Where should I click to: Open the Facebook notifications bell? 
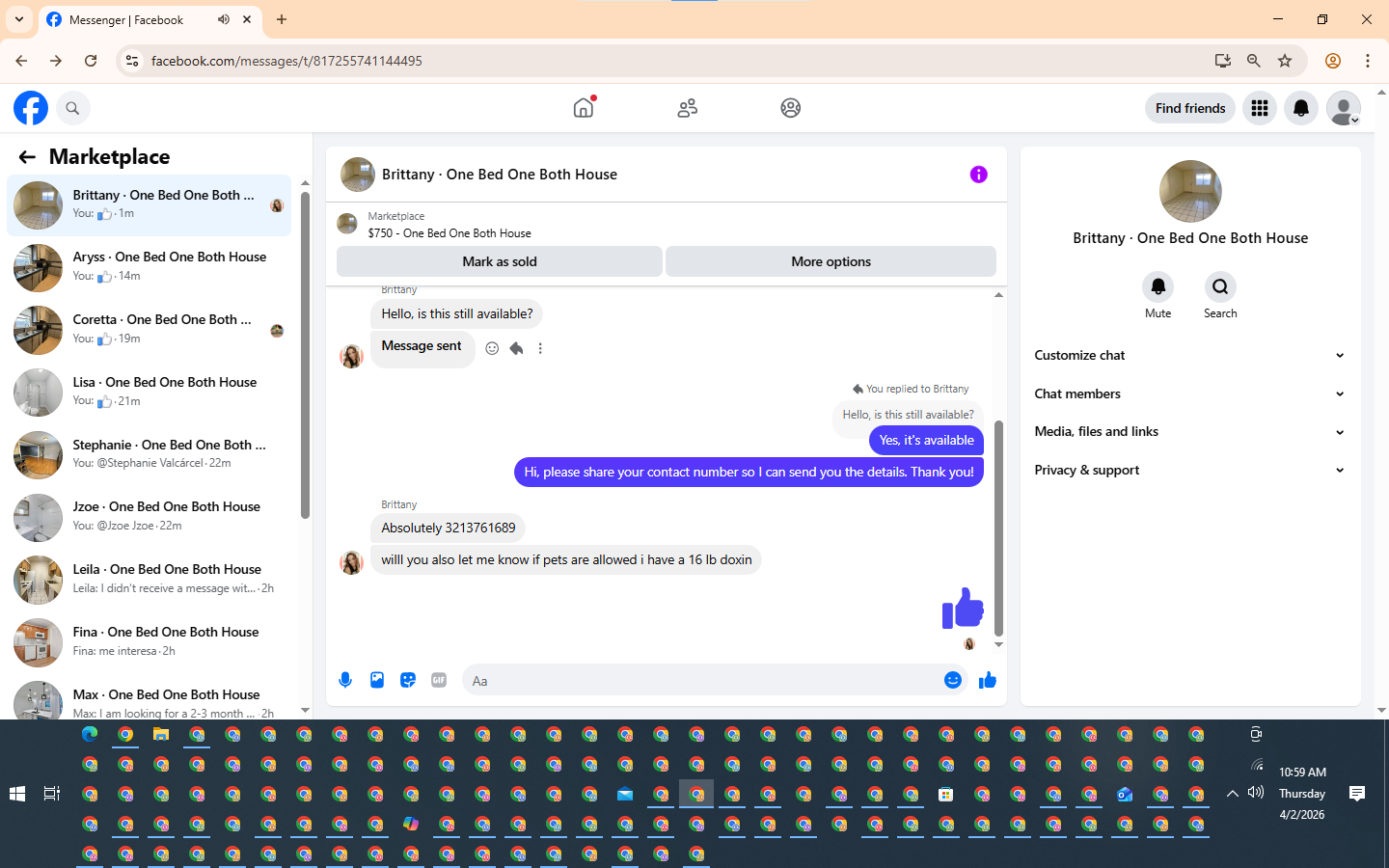[1301, 108]
